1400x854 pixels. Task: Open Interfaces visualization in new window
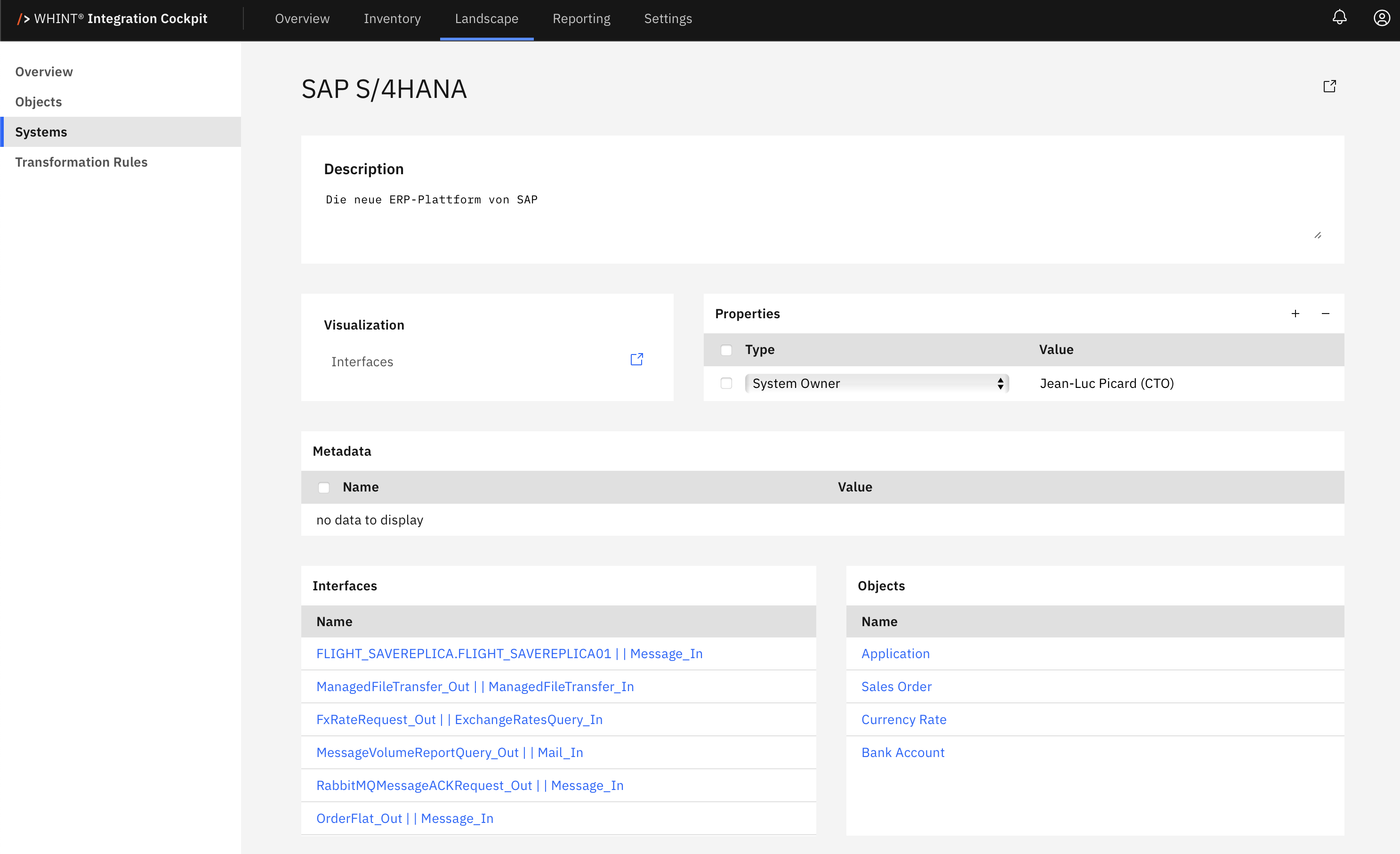[636, 359]
